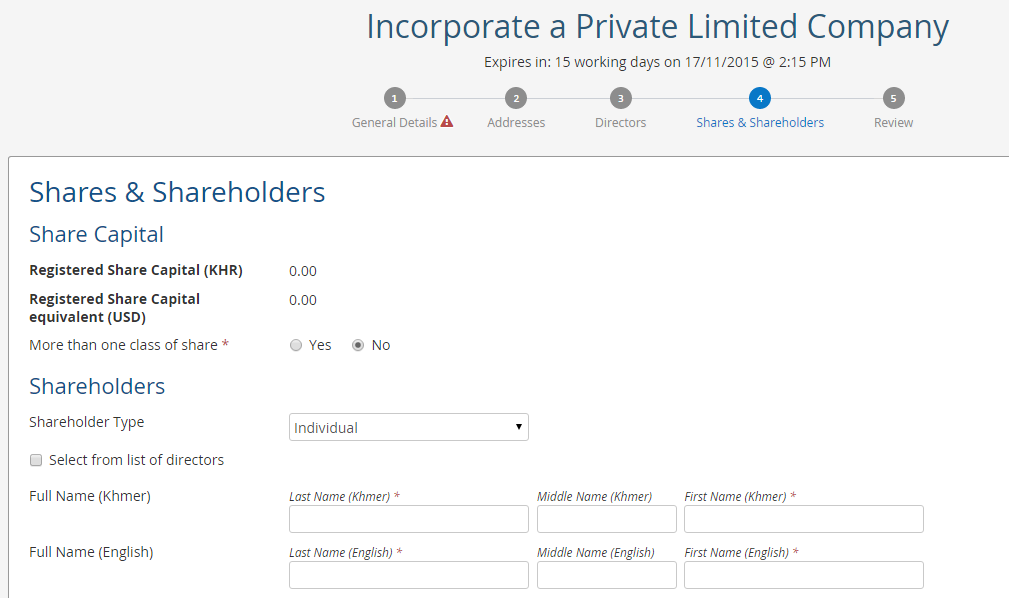Click the First Name (Khmer) field
This screenshot has height=598, width=1009.
pyautogui.click(x=804, y=519)
